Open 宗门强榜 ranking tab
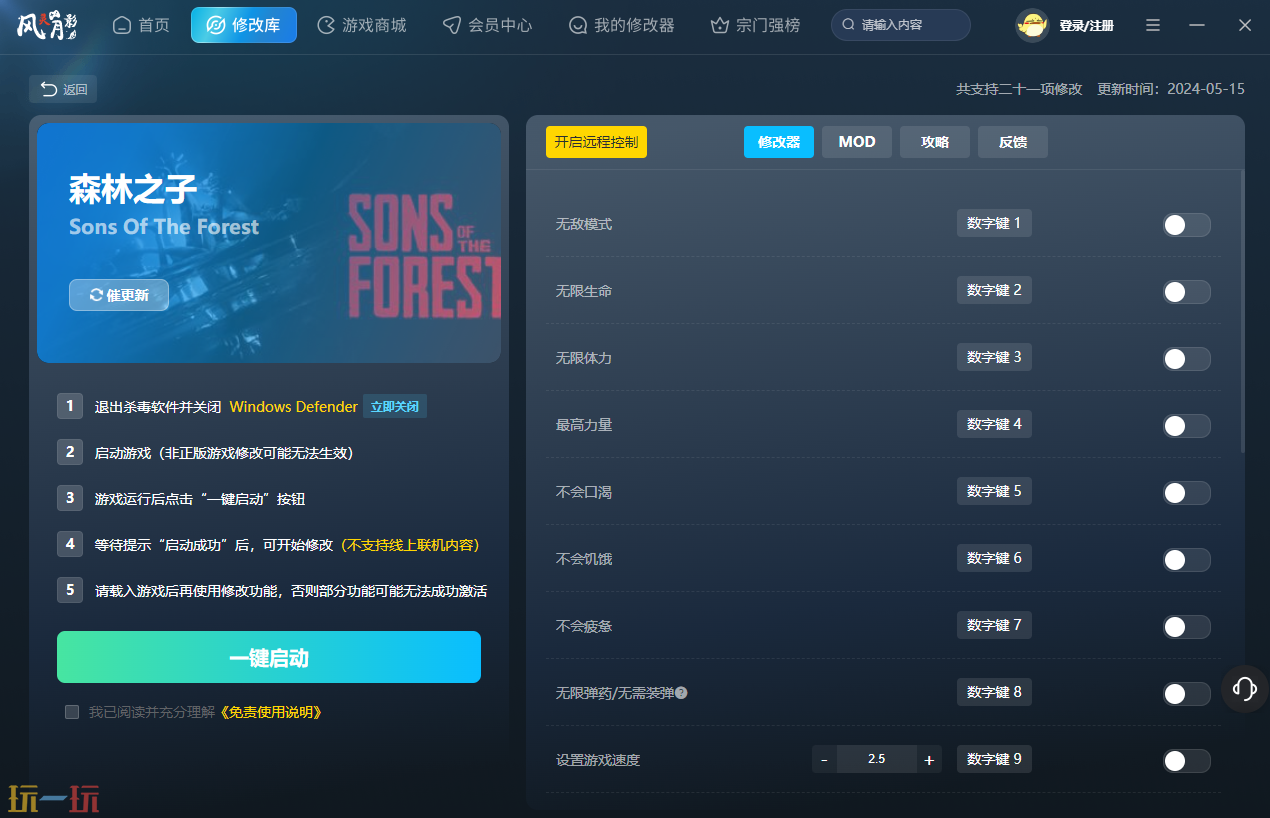This screenshot has height=818, width=1270. (755, 25)
